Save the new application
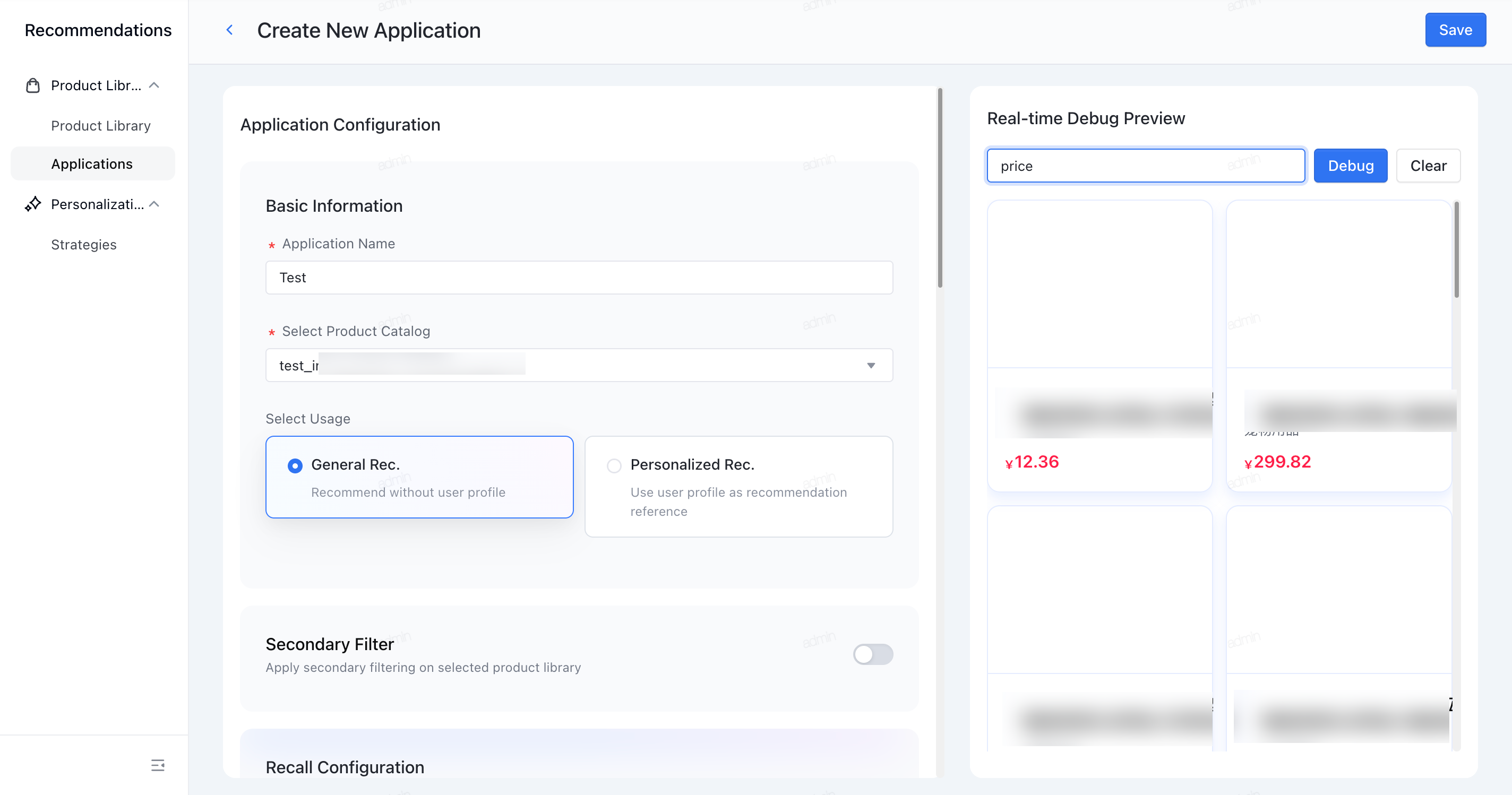 click(x=1455, y=30)
